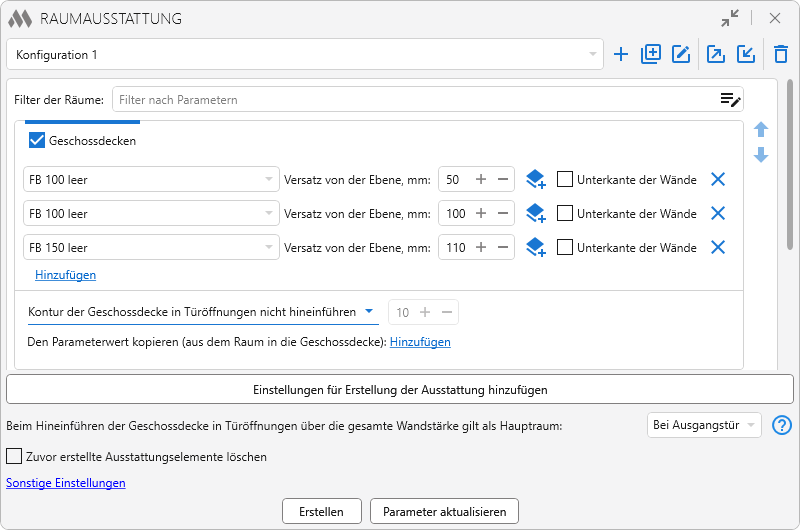The height and width of the screenshot is (530, 800).
Task: Duplicate the current configuration
Action: pyautogui.click(x=651, y=55)
